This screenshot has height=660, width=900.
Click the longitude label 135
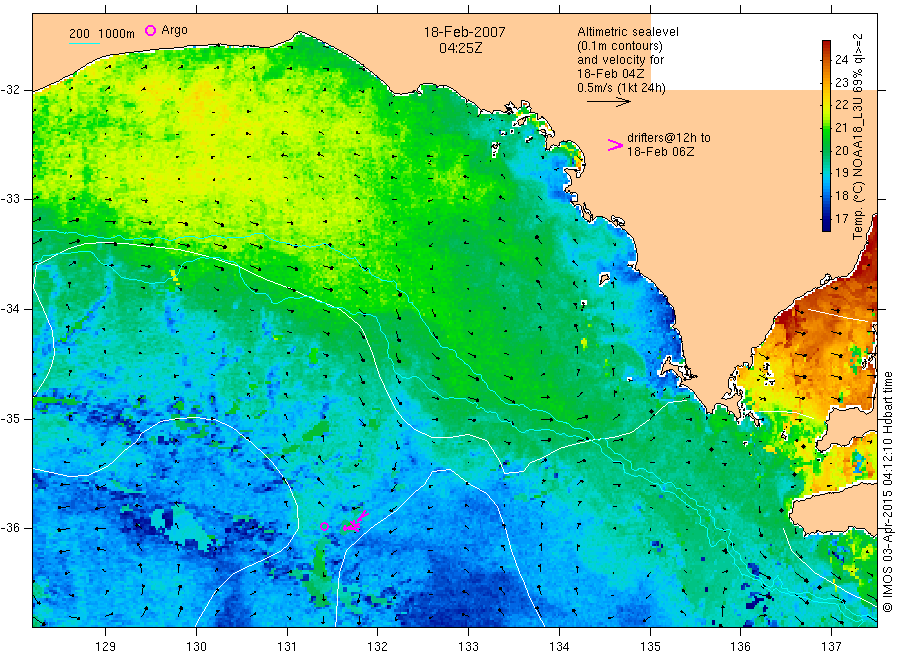650,647
